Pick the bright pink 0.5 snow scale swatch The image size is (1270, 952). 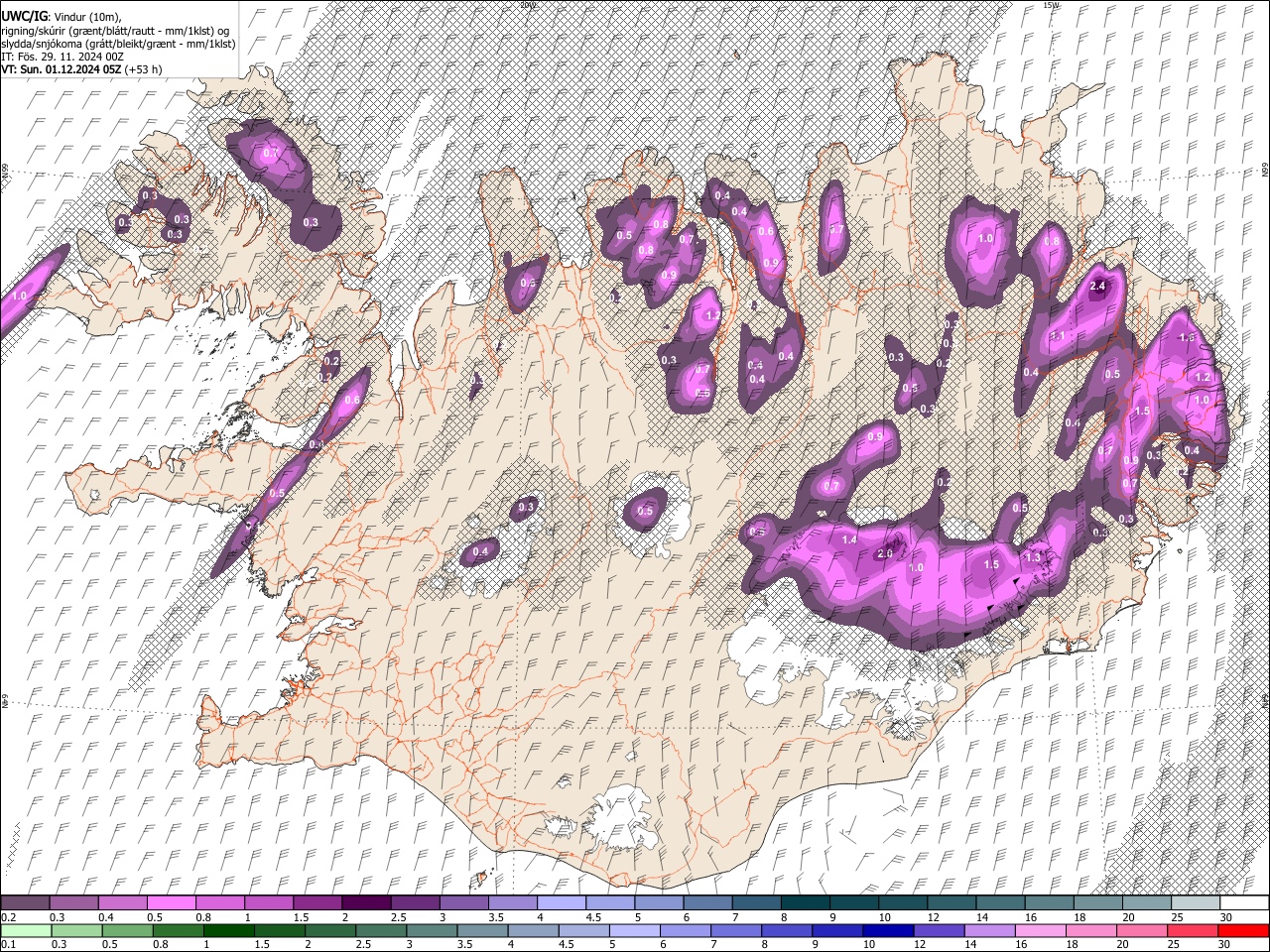click(x=171, y=902)
